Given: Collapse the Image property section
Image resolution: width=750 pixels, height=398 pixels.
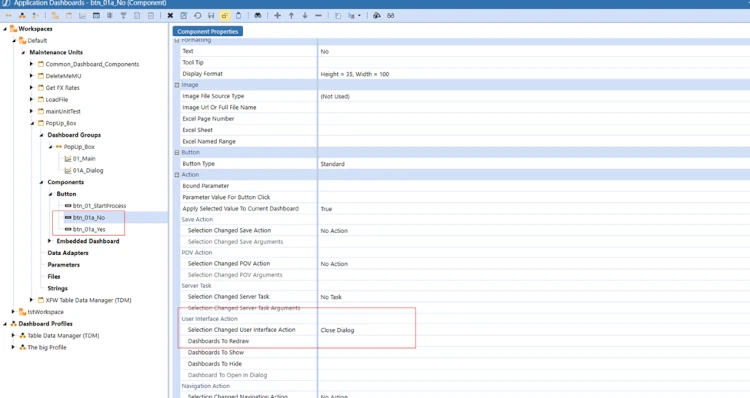Looking at the screenshot, I should pos(177,85).
